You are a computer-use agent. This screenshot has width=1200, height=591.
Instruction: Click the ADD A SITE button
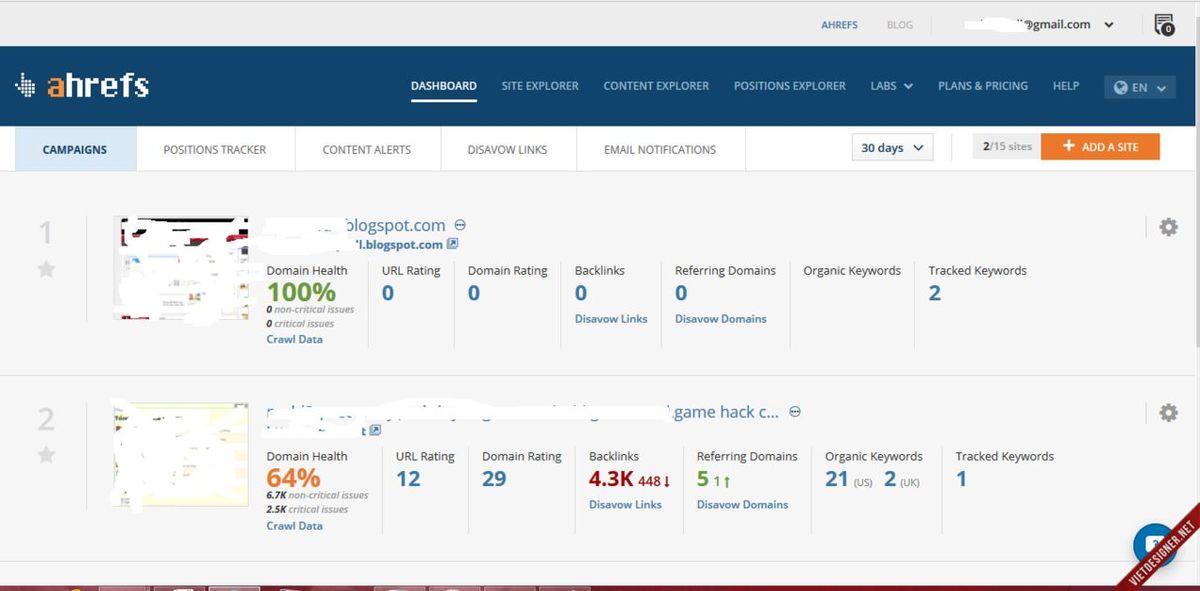coord(1100,146)
